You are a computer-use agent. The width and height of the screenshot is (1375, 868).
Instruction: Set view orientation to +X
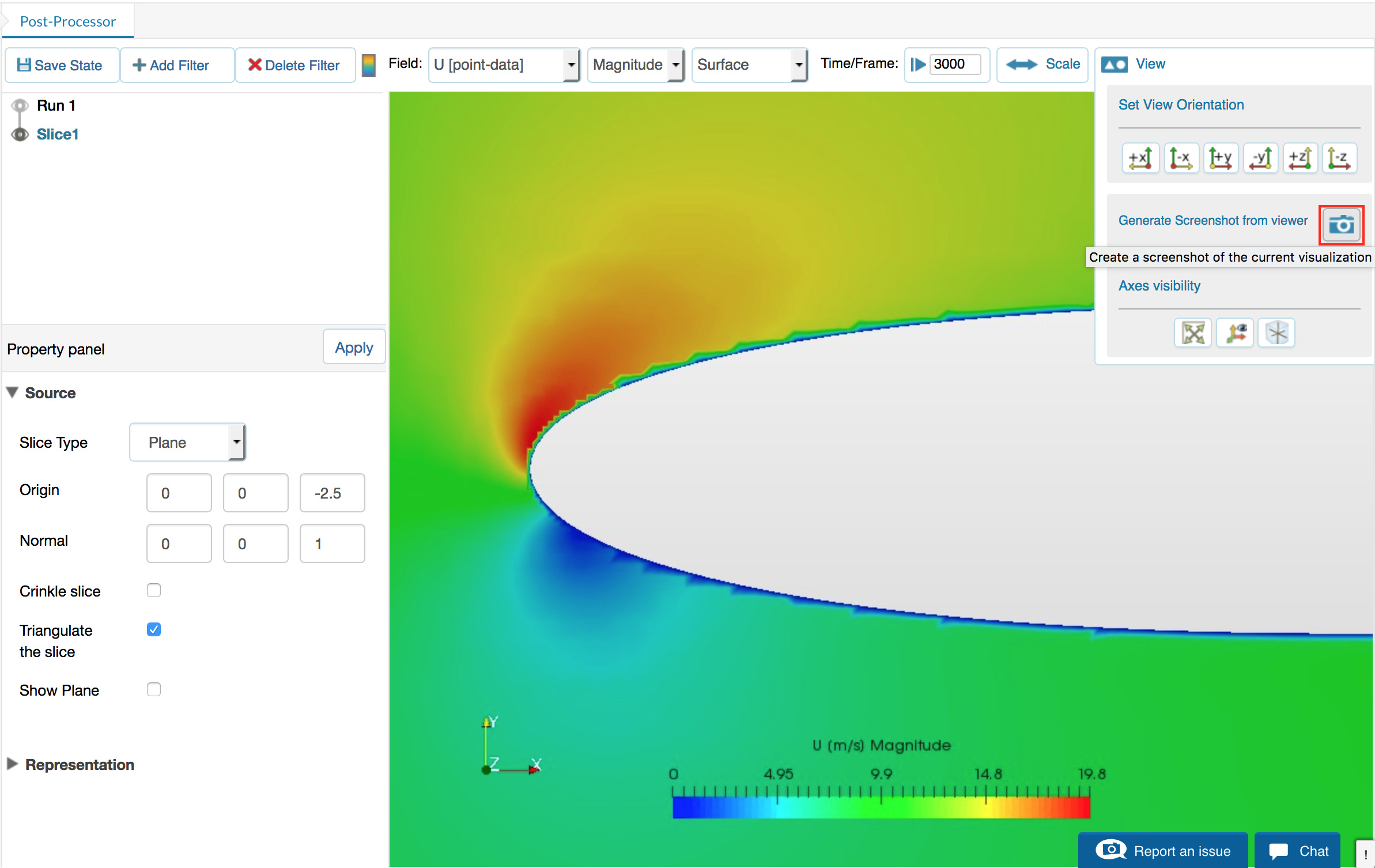click(1140, 158)
